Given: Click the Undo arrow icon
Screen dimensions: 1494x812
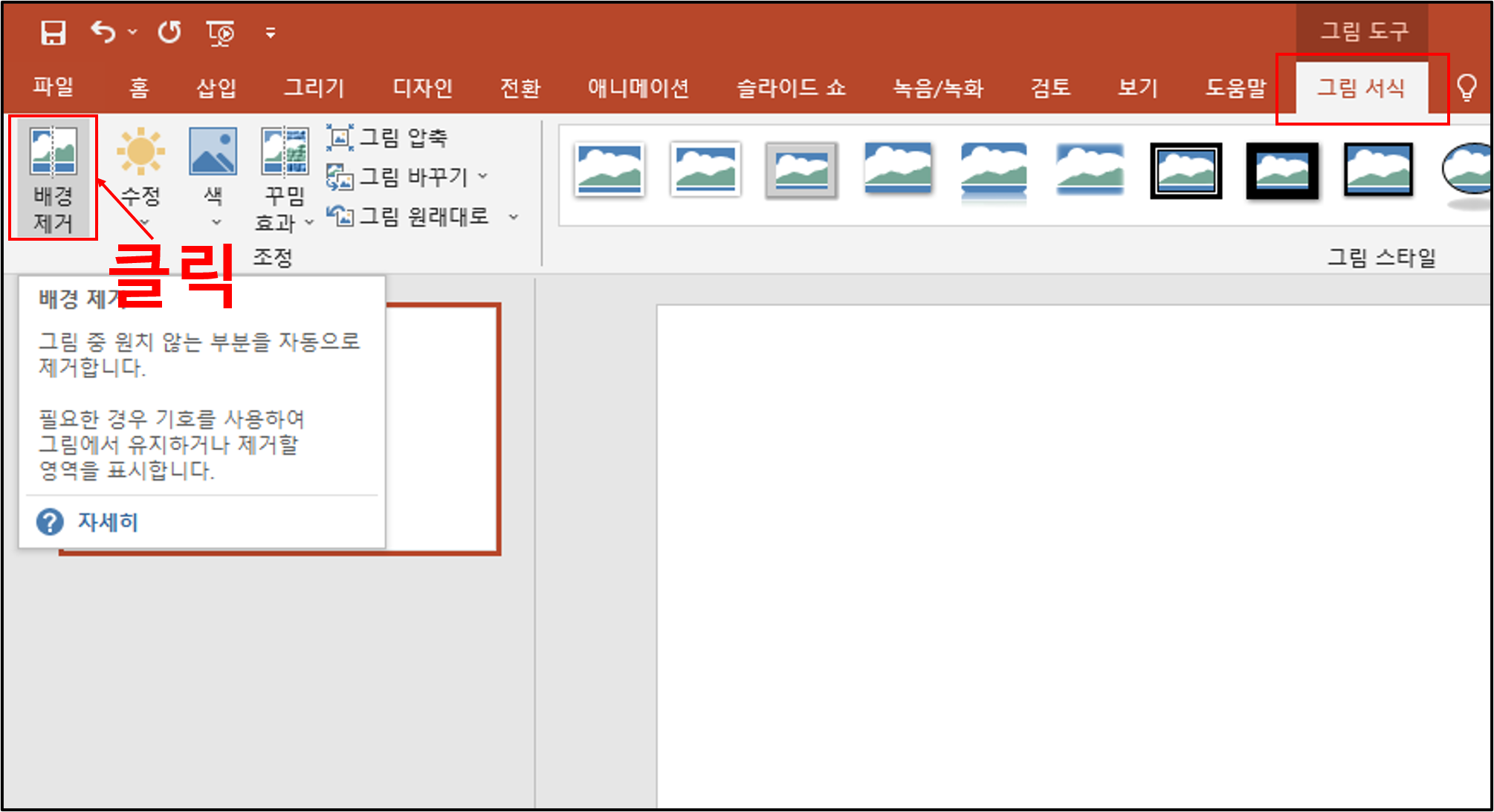Looking at the screenshot, I should click(x=103, y=32).
